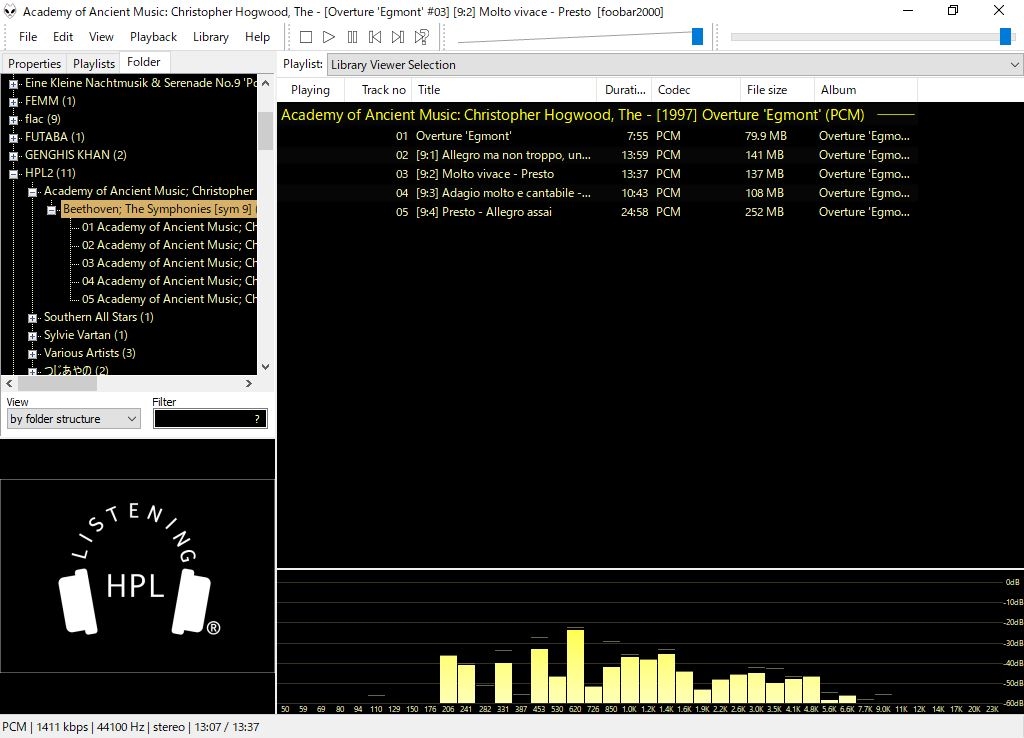Open the View dropdown 'by folder structure'
Screen dimensions: 1024x738
[73, 419]
